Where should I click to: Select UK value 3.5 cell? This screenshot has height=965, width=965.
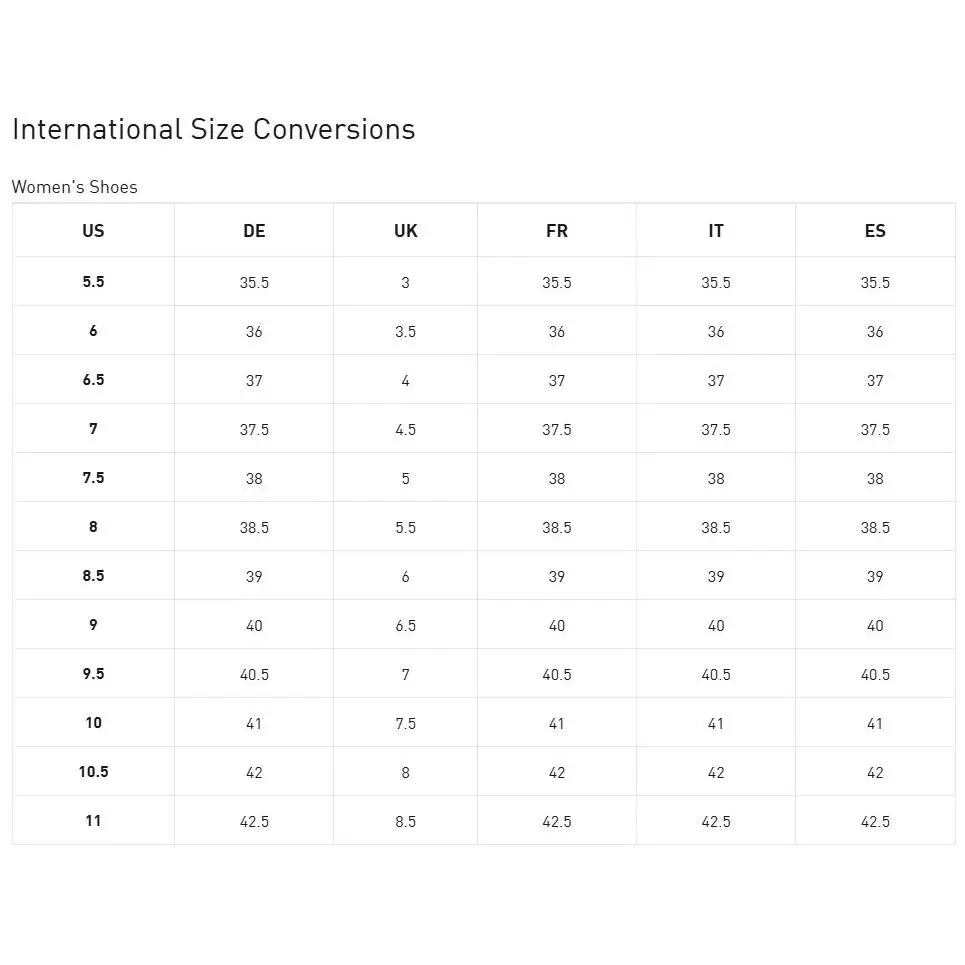pyautogui.click(x=406, y=331)
